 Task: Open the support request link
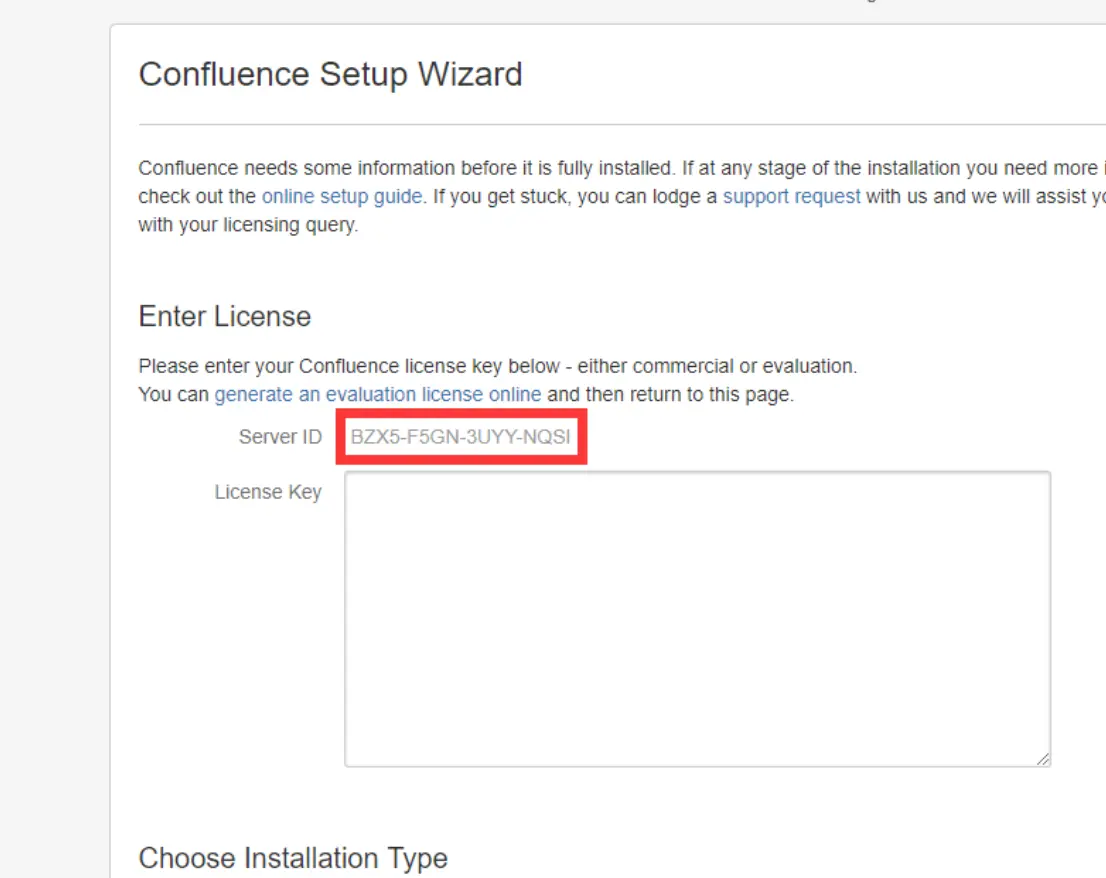[791, 196]
